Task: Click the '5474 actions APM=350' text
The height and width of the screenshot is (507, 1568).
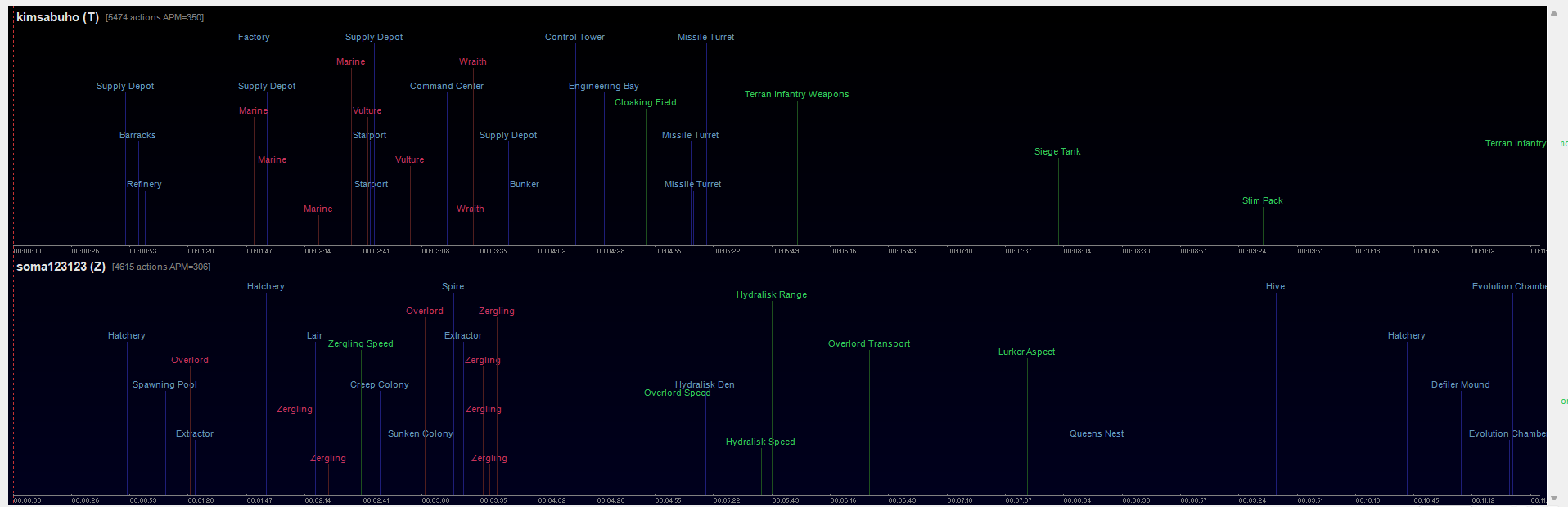Action: click(x=155, y=17)
